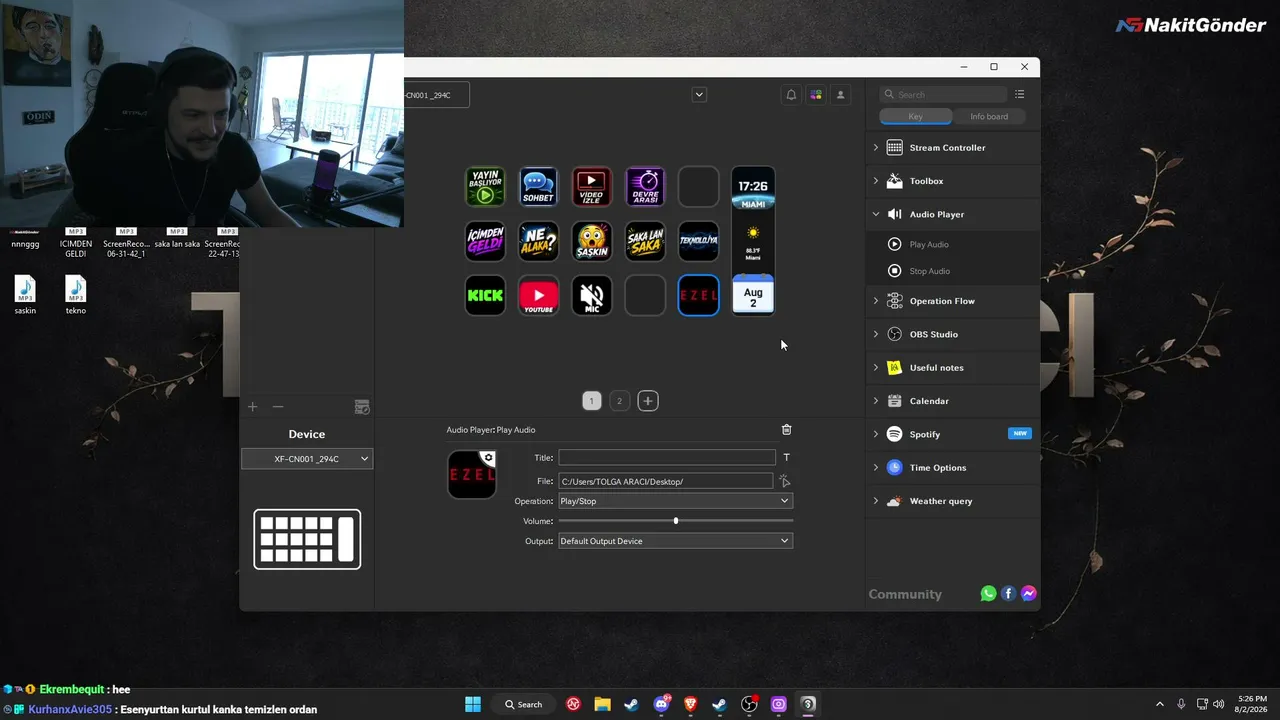Image resolution: width=1280 pixels, height=720 pixels.
Task: Select the Sohbet chat key
Action: tap(538, 187)
